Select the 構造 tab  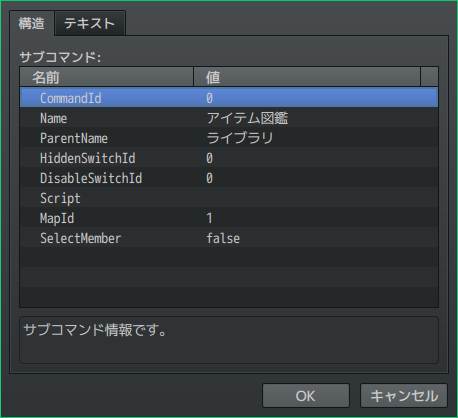tap(31, 23)
